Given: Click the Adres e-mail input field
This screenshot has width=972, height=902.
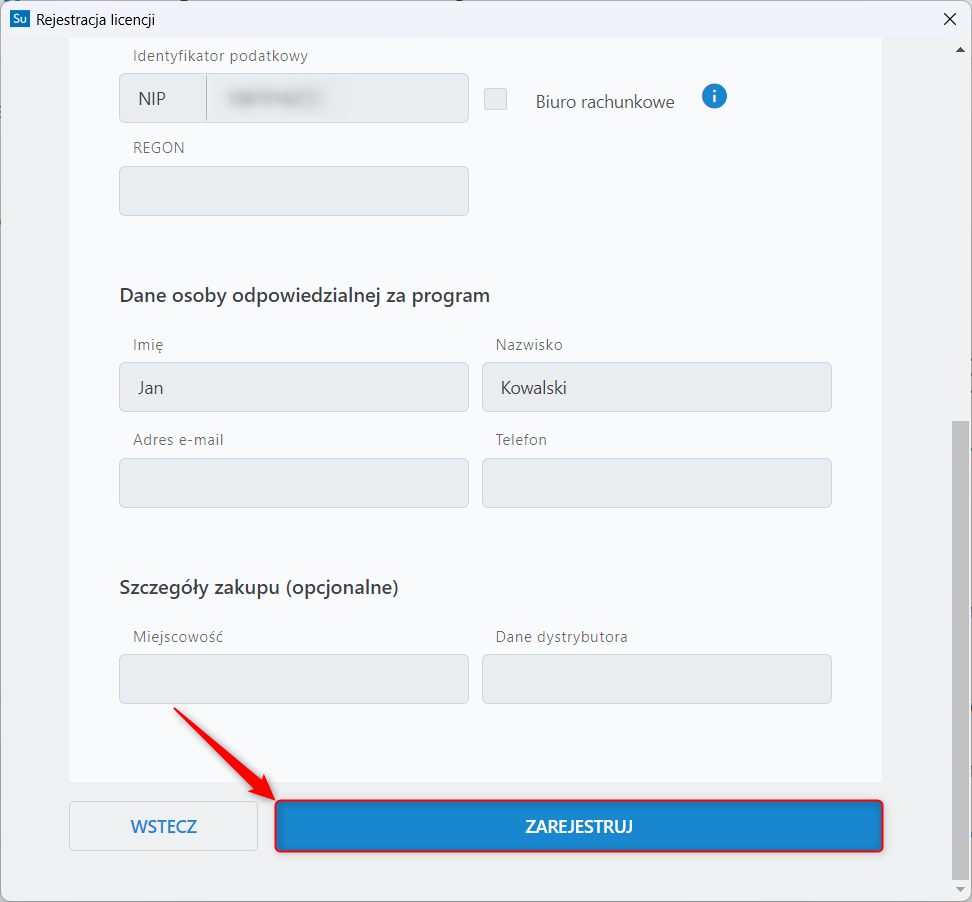Looking at the screenshot, I should pyautogui.click(x=293, y=483).
